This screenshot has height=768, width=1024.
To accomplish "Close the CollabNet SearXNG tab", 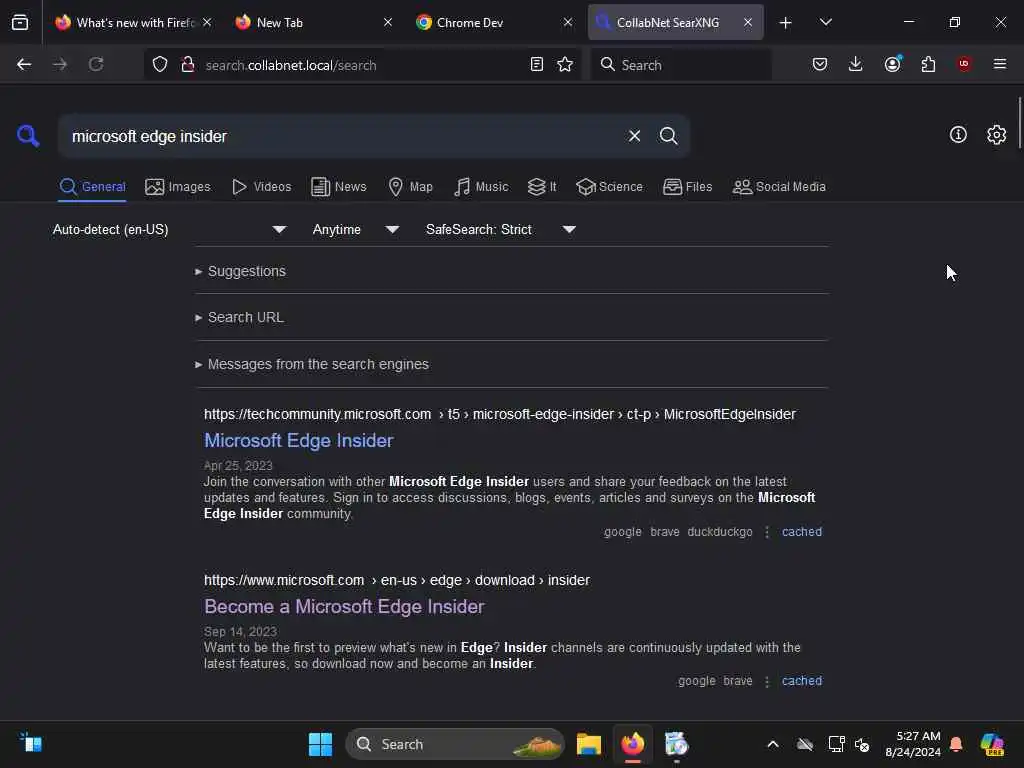I will pos(748,23).
